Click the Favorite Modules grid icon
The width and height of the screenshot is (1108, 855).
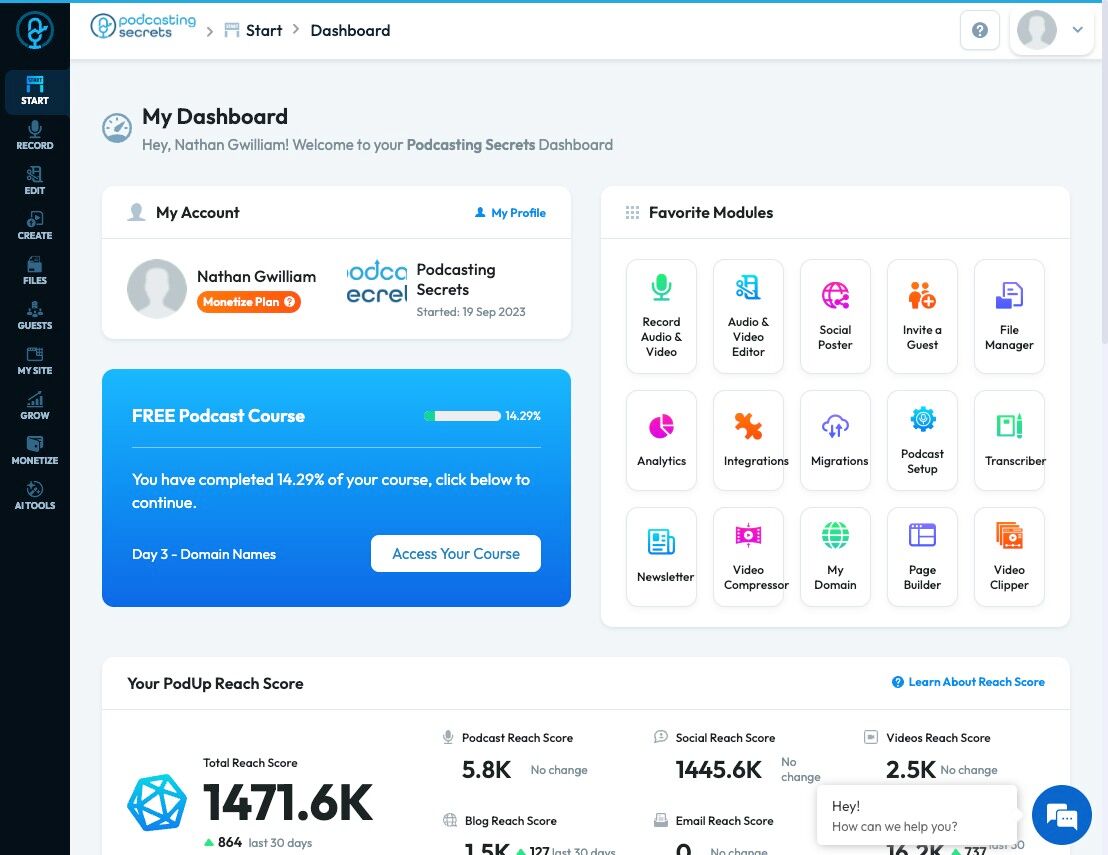[632, 213]
